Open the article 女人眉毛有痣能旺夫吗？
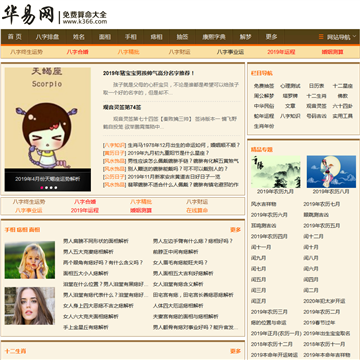Screen dimensions: 360x360 pos(180,263)
